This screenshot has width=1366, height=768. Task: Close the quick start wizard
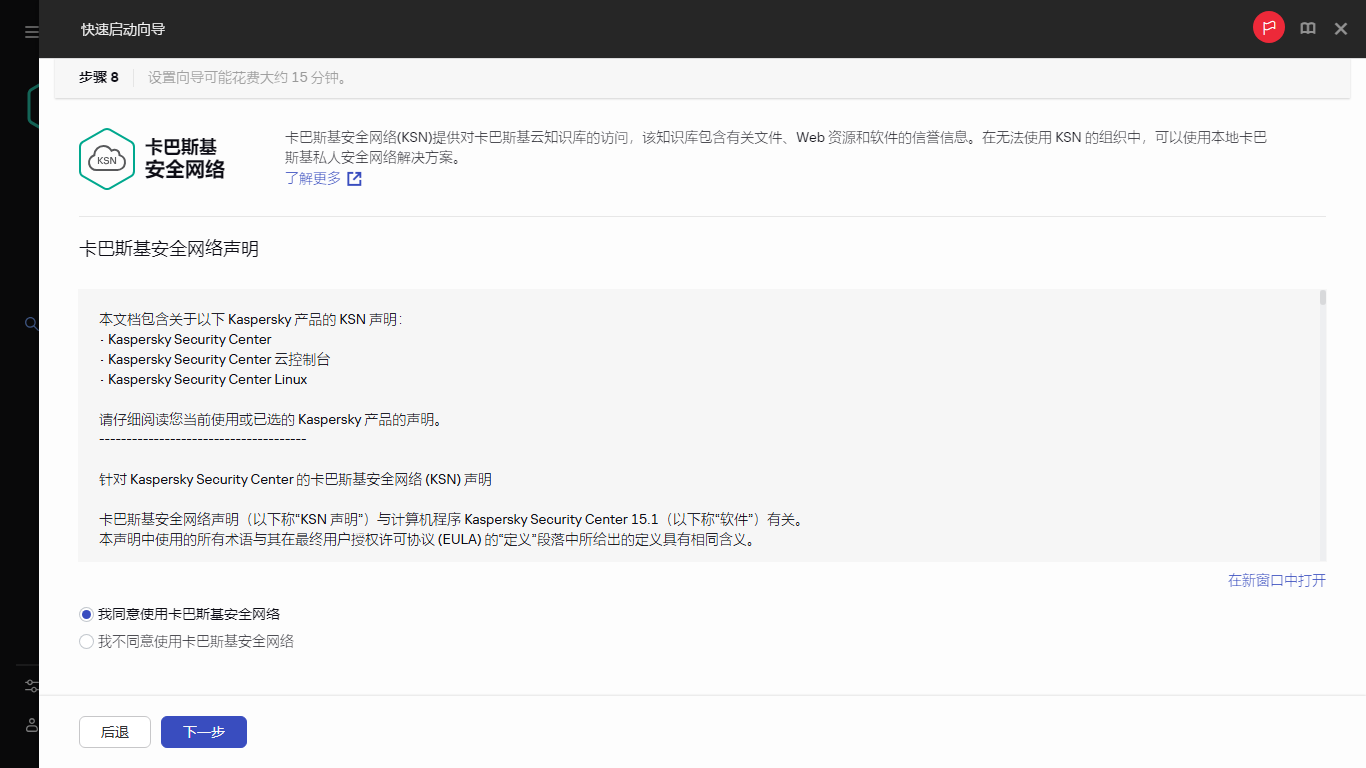1340,28
